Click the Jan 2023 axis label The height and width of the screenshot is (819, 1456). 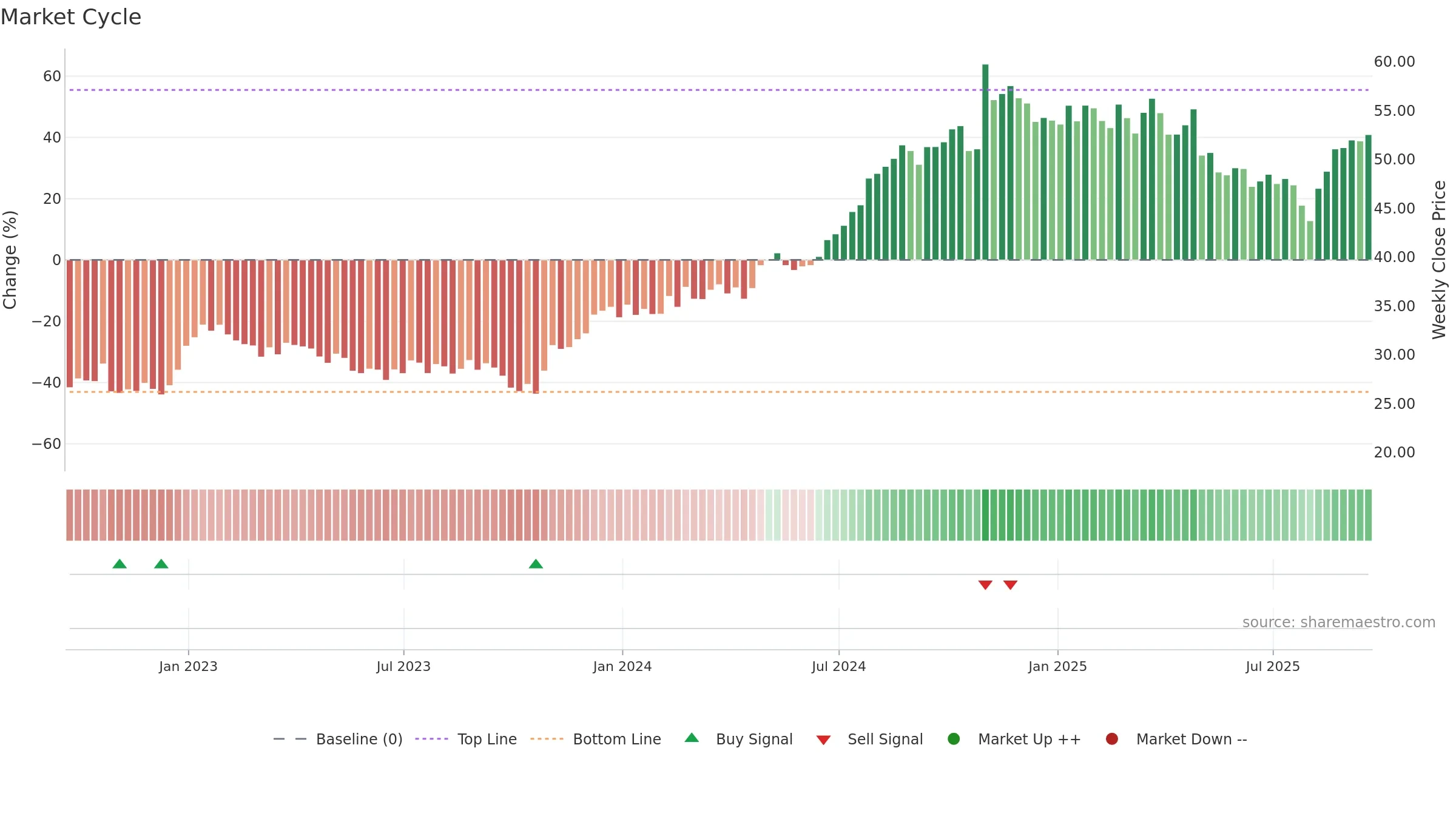[x=188, y=666]
